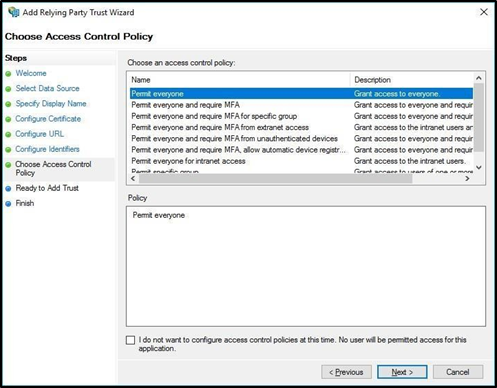497x388 pixels.
Task: Open the Configure Certificate step
Action: point(48,119)
